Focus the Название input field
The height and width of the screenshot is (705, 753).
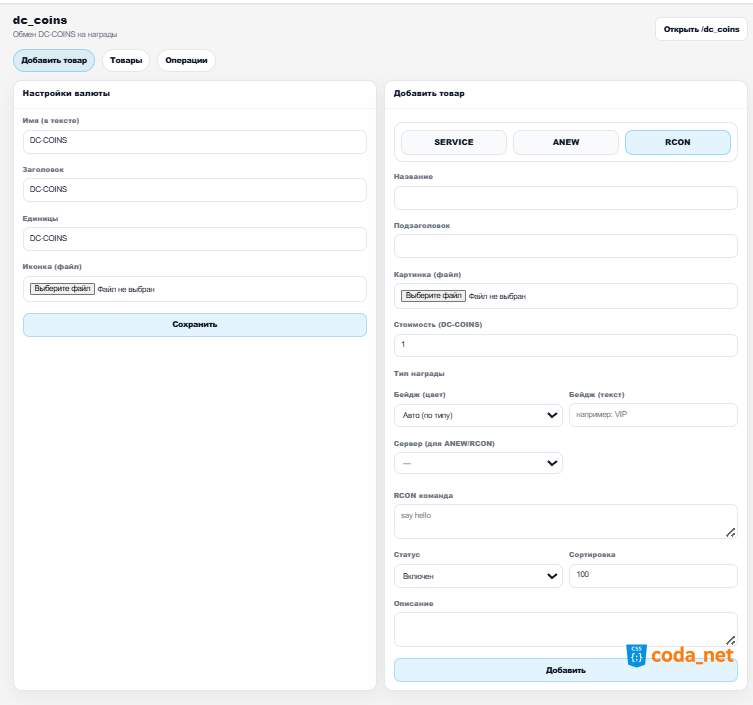coord(566,198)
